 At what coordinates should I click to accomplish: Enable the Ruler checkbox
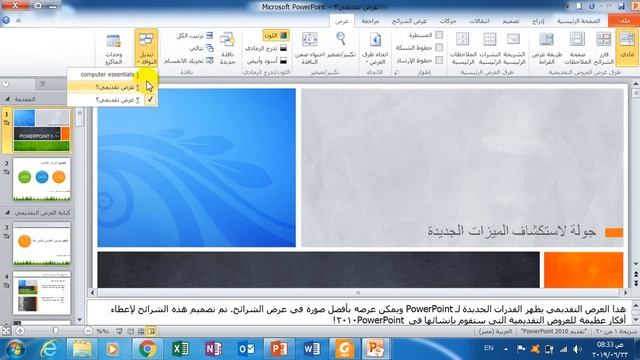click(439, 35)
